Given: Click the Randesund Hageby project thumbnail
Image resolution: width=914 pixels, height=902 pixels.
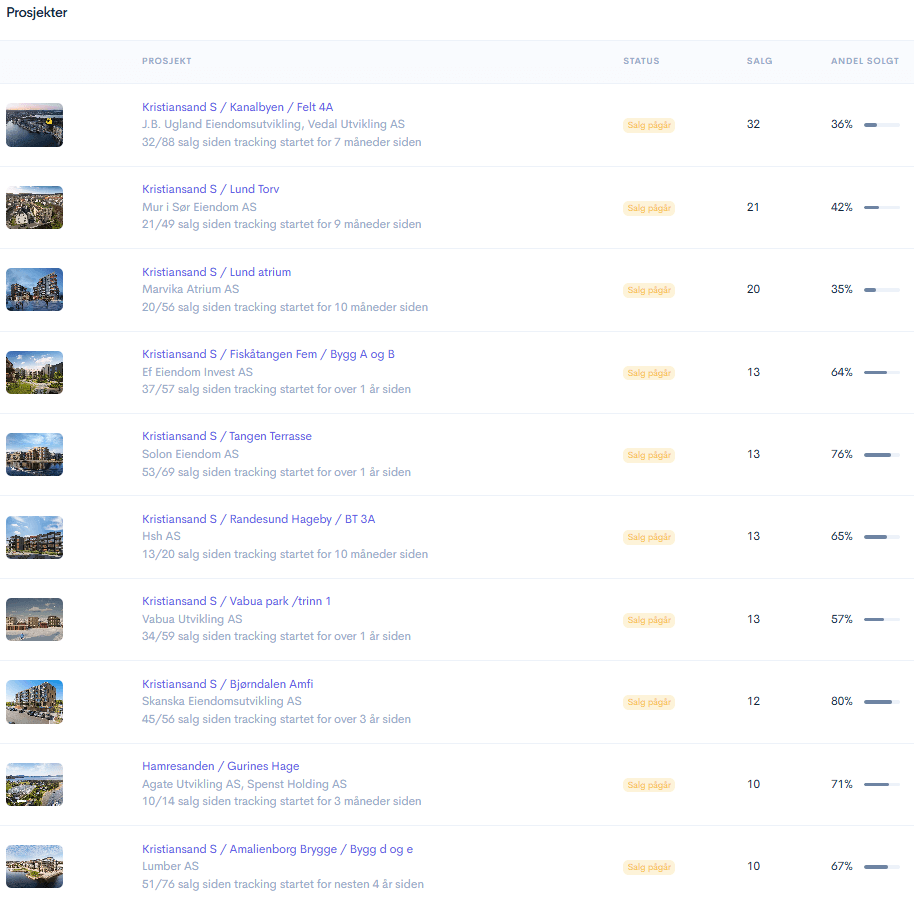Looking at the screenshot, I should coord(34,538).
